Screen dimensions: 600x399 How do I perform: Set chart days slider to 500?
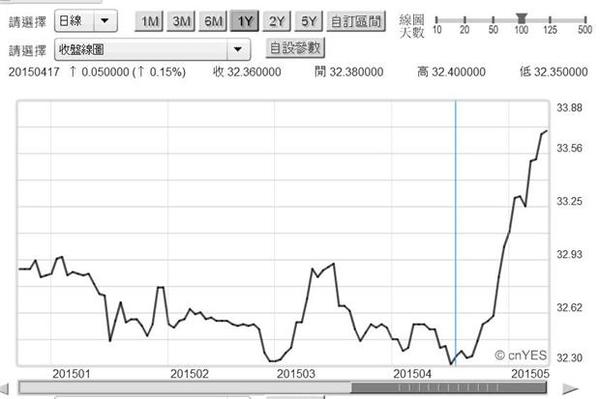pos(585,20)
